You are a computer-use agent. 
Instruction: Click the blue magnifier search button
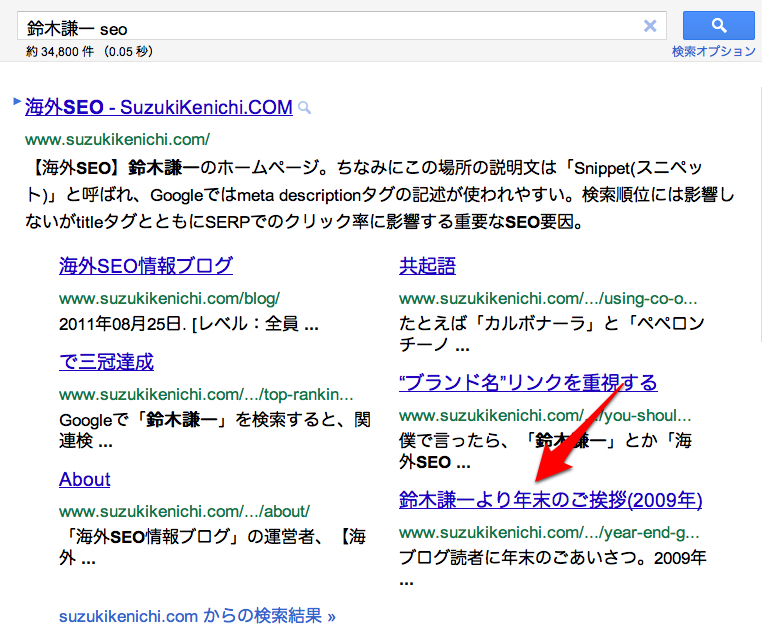click(718, 25)
